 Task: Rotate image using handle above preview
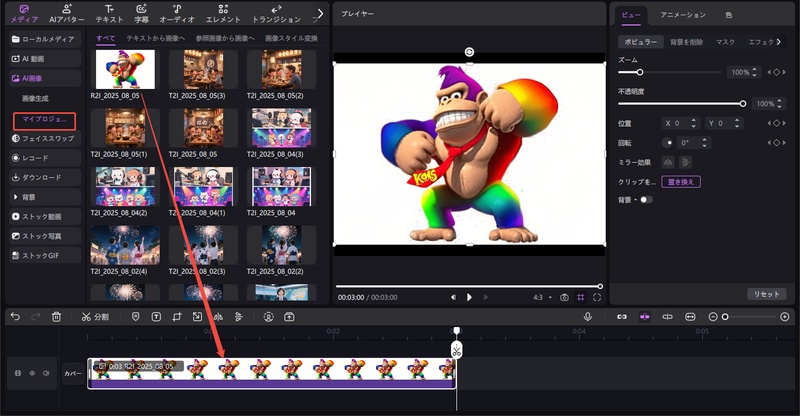tap(469, 52)
